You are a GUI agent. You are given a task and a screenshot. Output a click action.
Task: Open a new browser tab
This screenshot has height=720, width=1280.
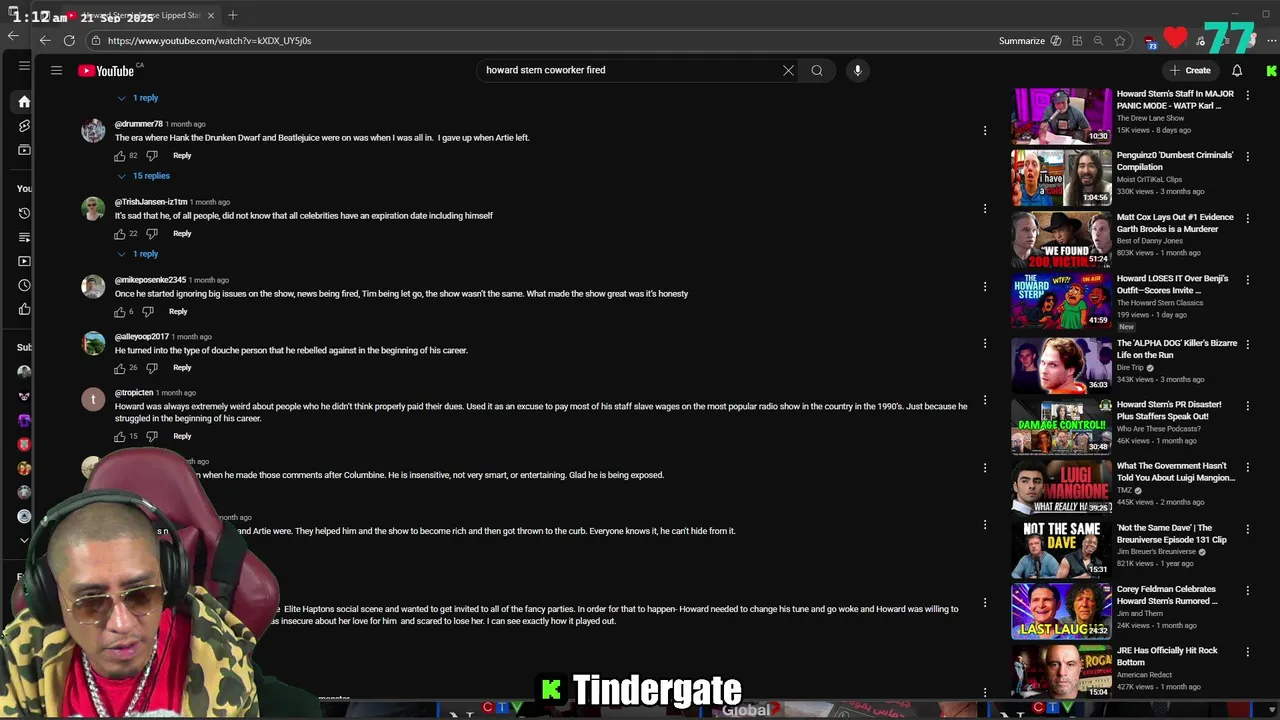point(233,15)
